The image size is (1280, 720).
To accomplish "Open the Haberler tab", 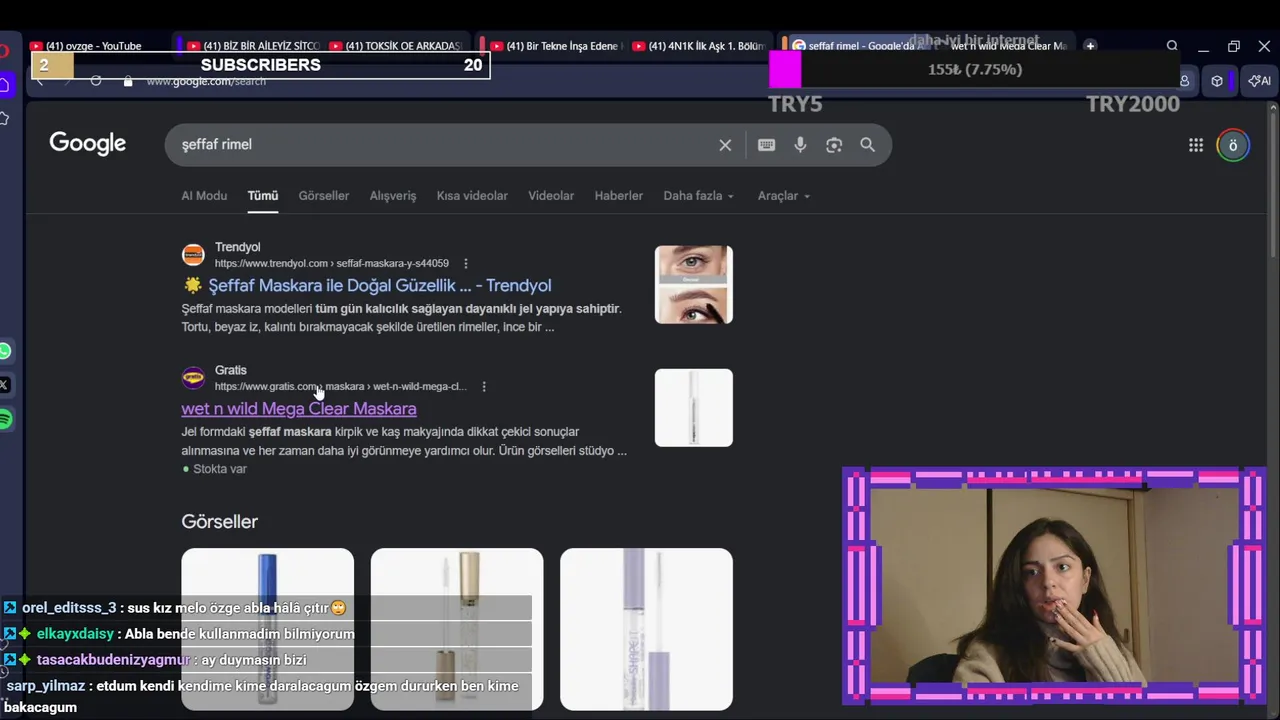I will click(x=619, y=196).
